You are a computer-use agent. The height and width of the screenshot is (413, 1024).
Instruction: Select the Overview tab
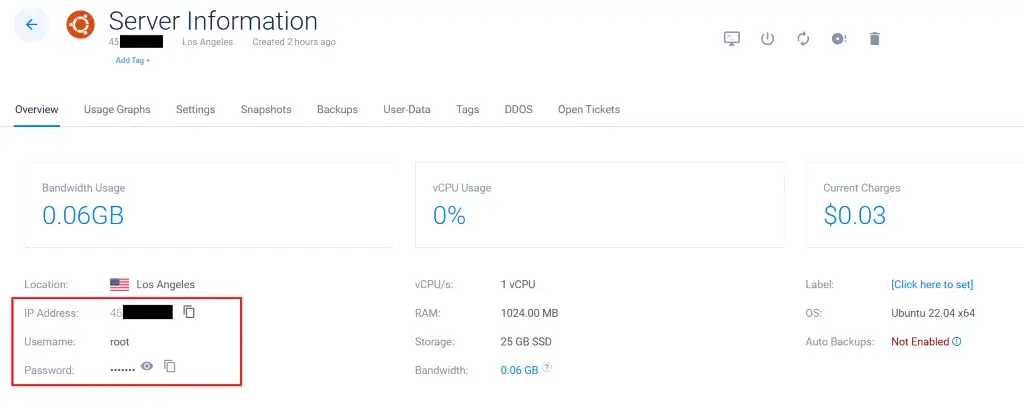pyautogui.click(x=37, y=109)
